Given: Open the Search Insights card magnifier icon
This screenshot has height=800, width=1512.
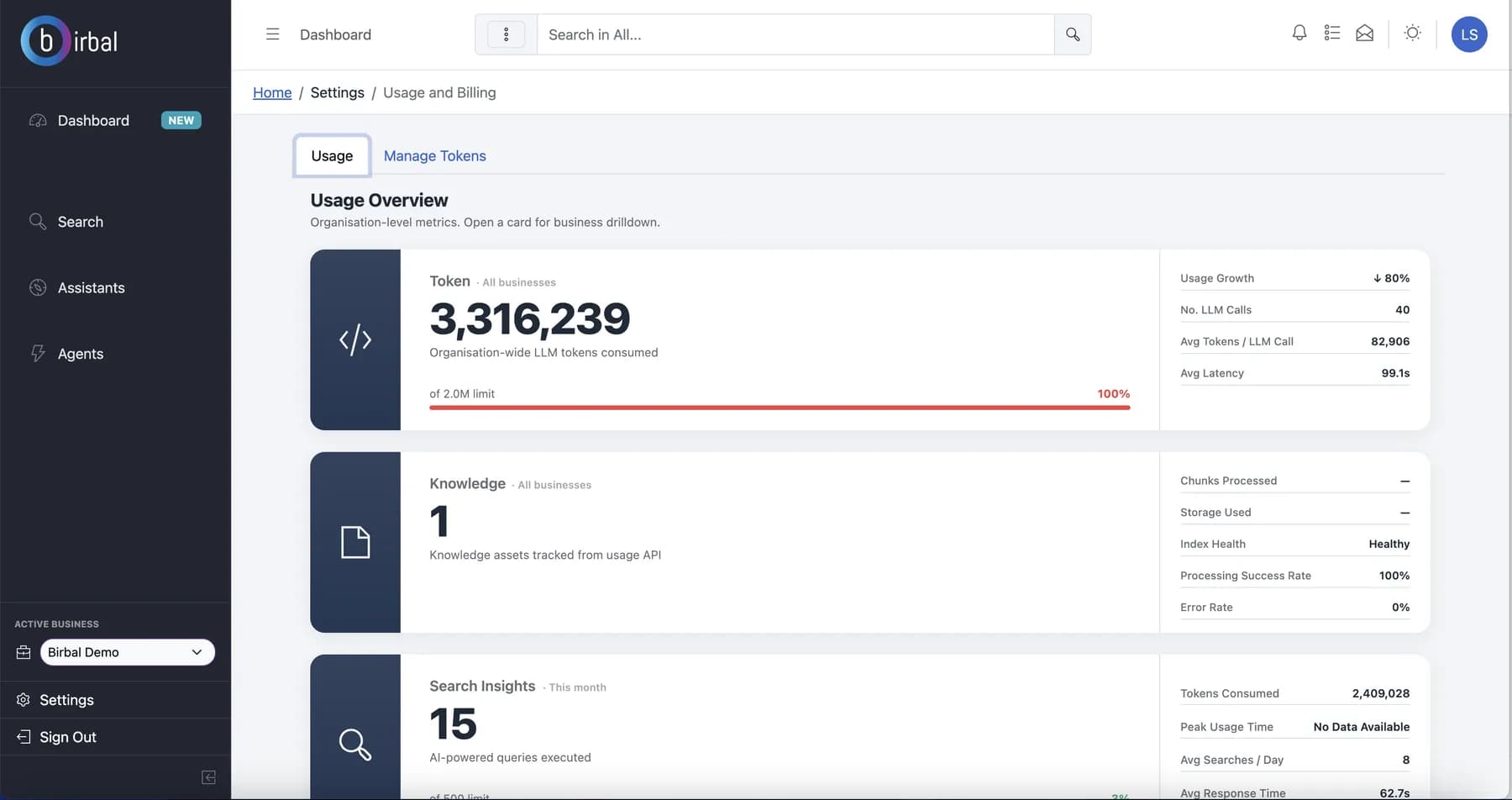Looking at the screenshot, I should pyautogui.click(x=355, y=745).
